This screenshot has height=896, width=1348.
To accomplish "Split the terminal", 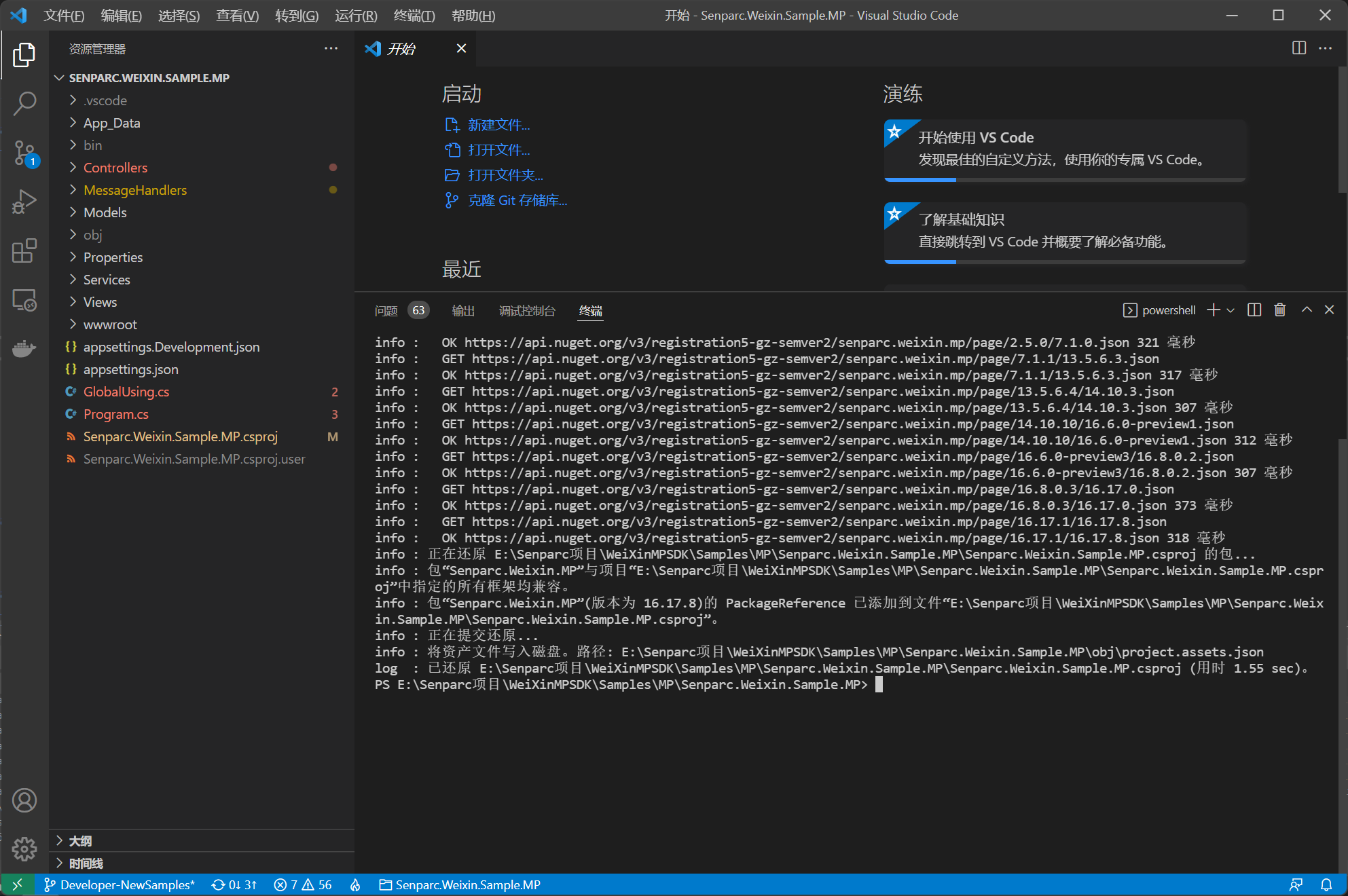I will click(1254, 310).
